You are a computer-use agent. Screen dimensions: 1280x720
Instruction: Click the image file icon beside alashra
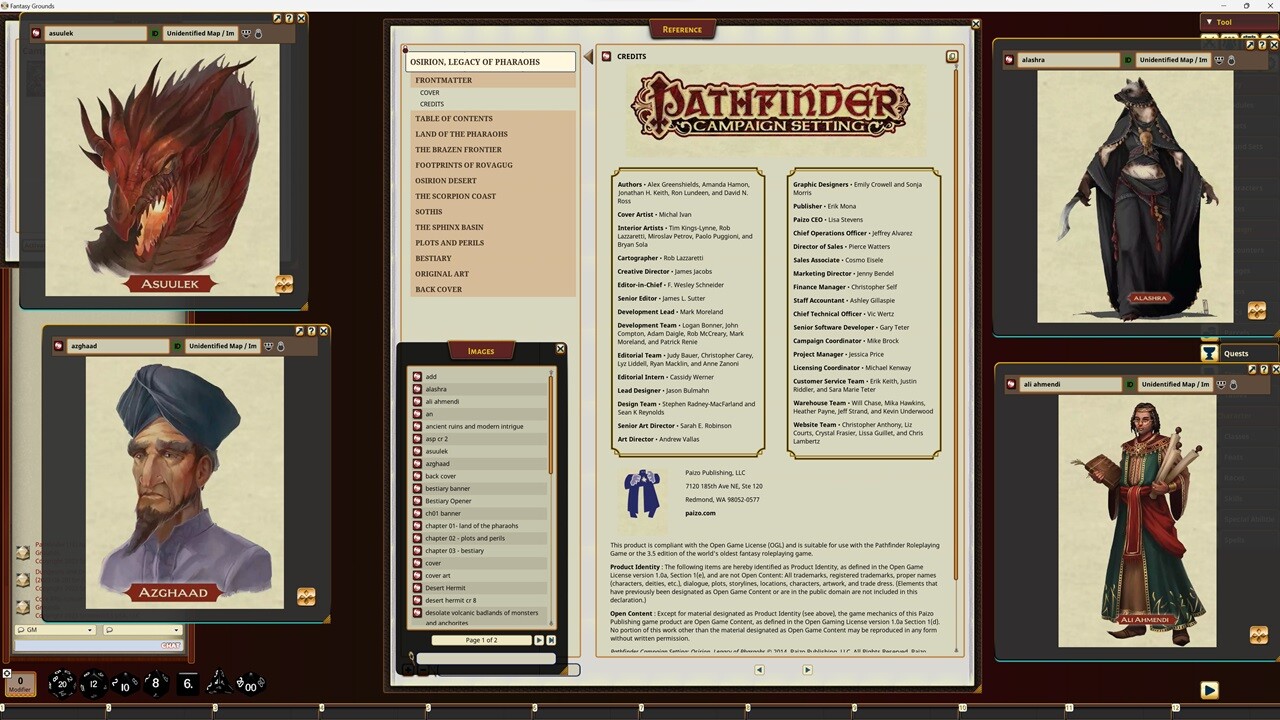click(x=417, y=389)
